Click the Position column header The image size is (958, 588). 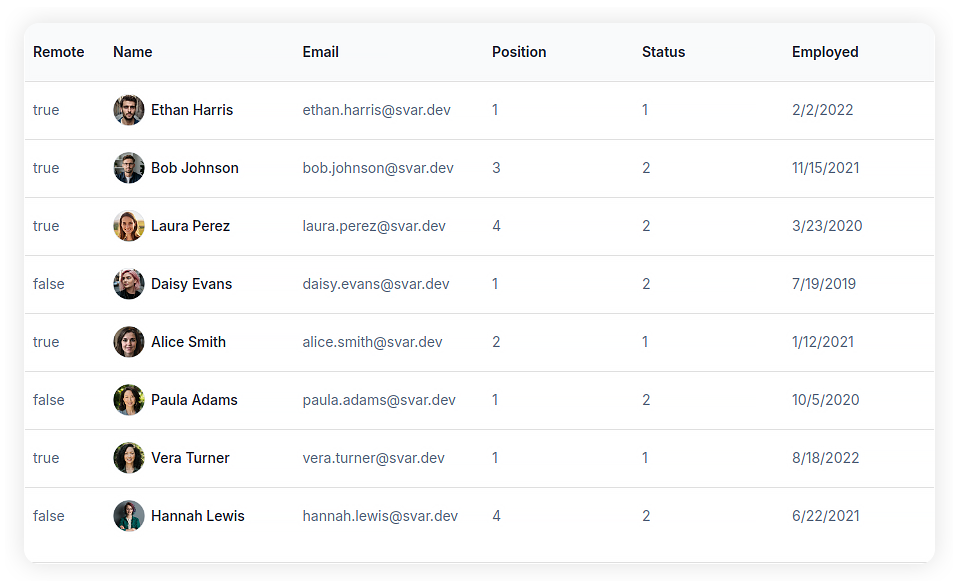pyautogui.click(x=519, y=52)
